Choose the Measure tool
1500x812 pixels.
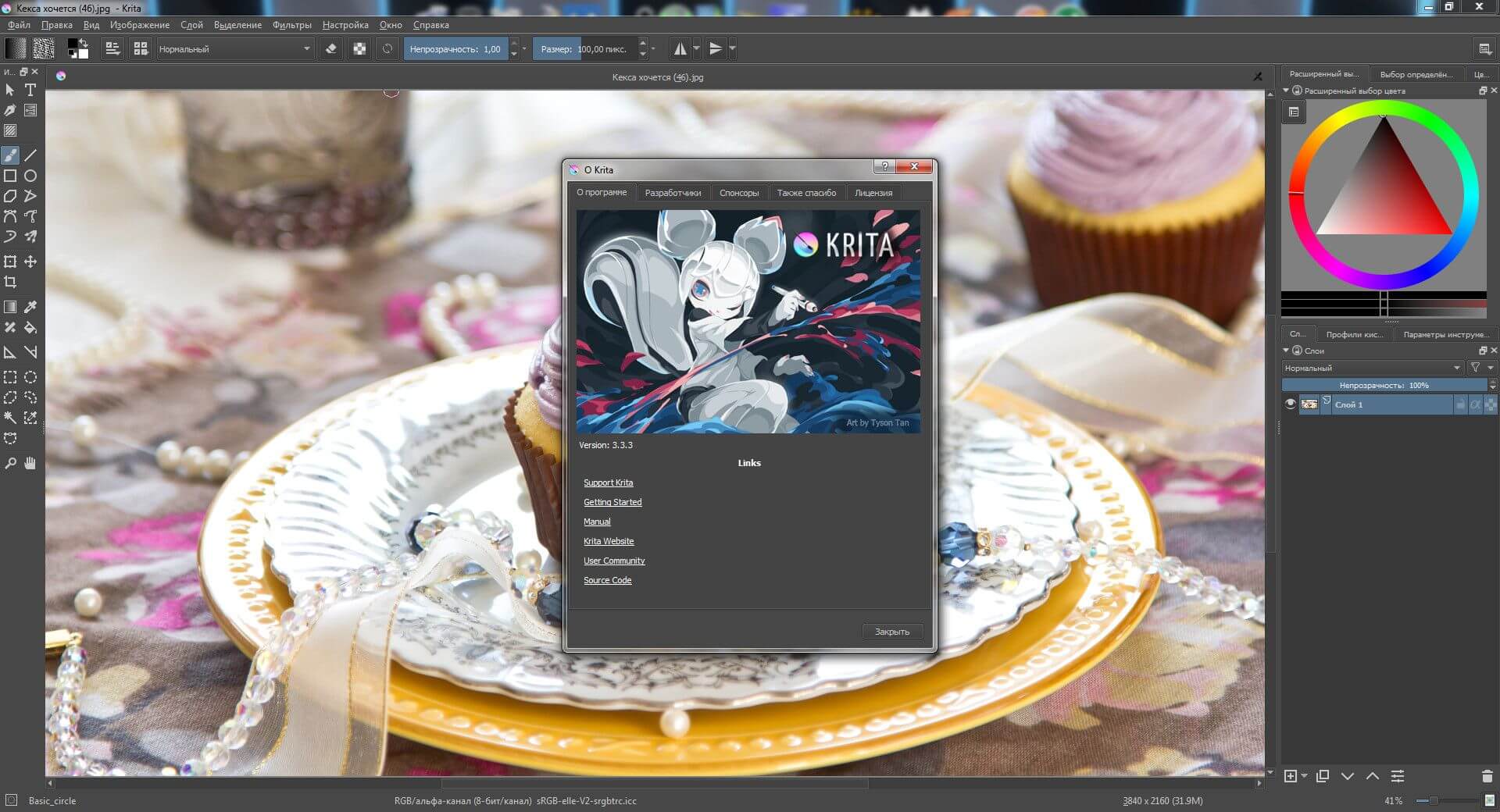tap(30, 352)
